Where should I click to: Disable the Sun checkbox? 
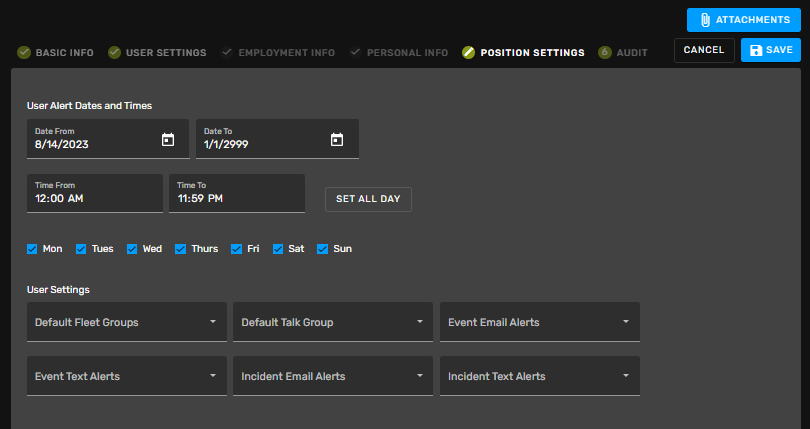(322, 249)
